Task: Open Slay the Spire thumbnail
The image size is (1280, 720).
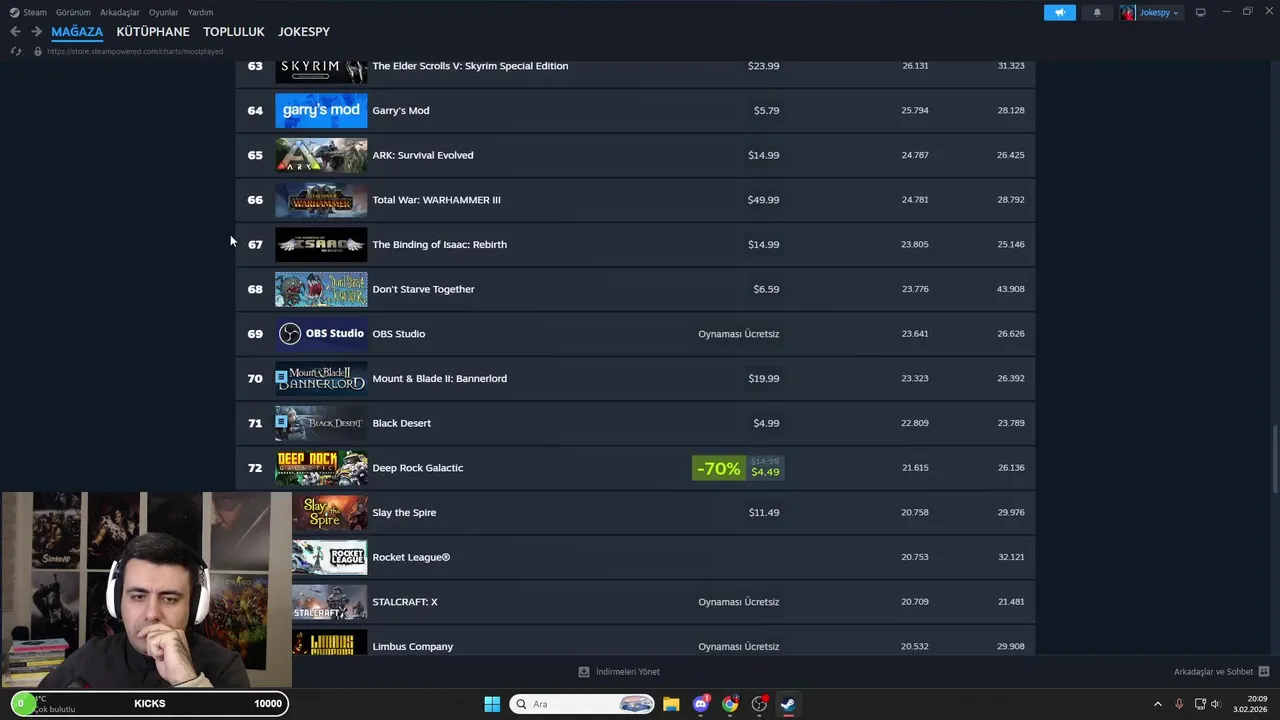Action: coord(329,512)
